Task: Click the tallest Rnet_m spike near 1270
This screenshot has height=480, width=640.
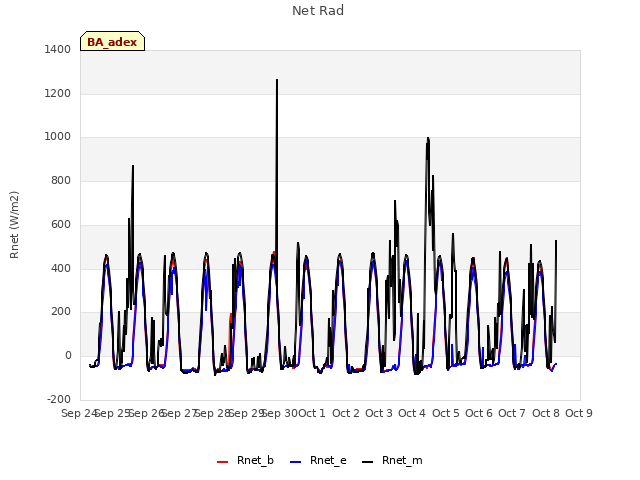Action: [x=277, y=80]
